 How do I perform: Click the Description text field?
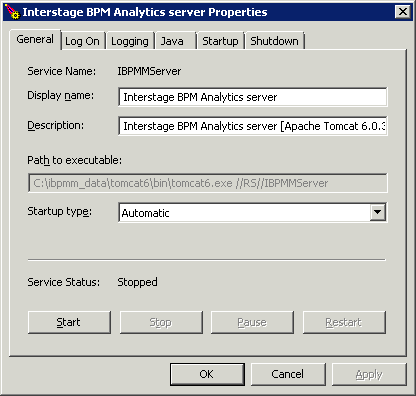(253, 126)
